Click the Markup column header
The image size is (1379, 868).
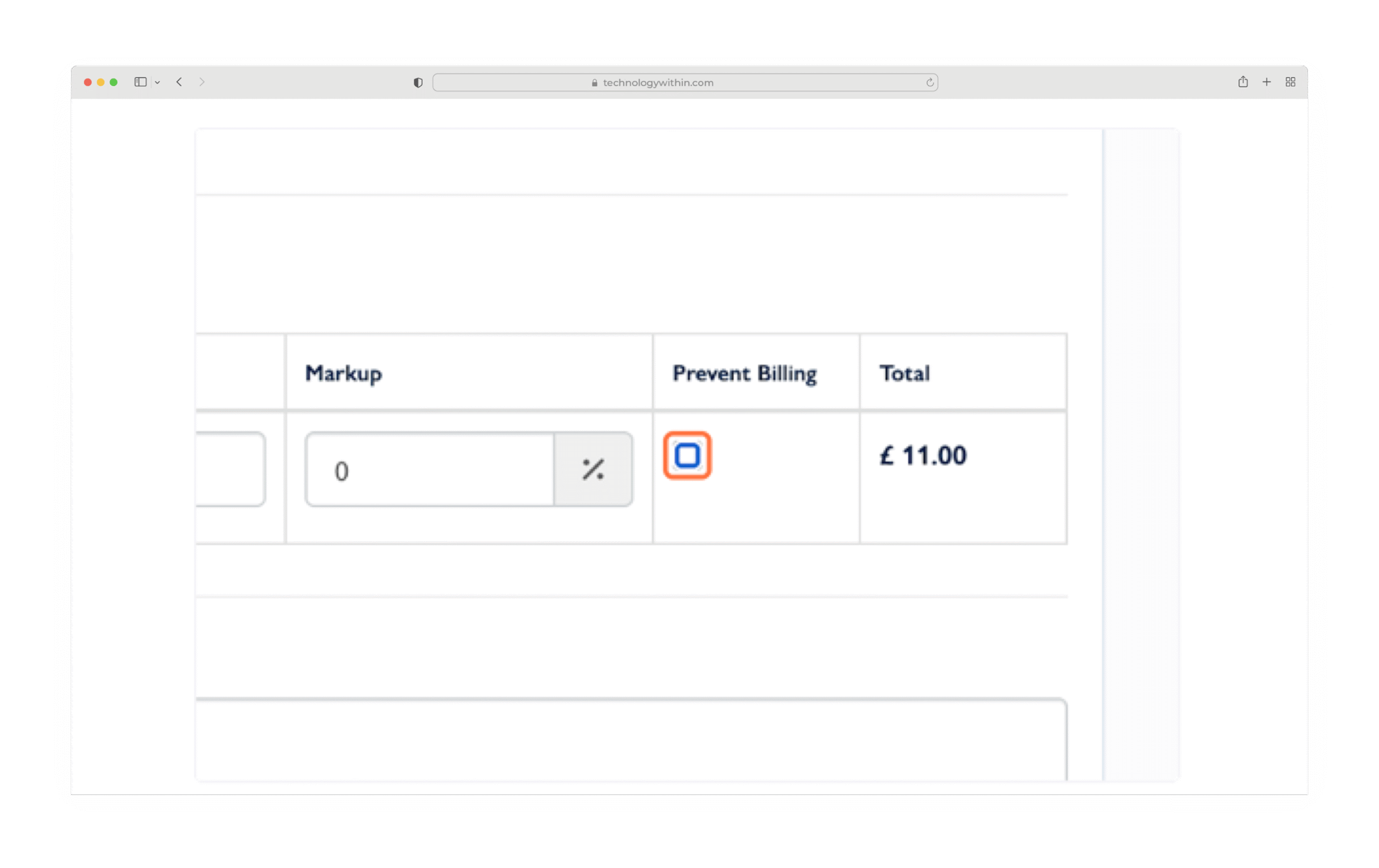tap(344, 373)
